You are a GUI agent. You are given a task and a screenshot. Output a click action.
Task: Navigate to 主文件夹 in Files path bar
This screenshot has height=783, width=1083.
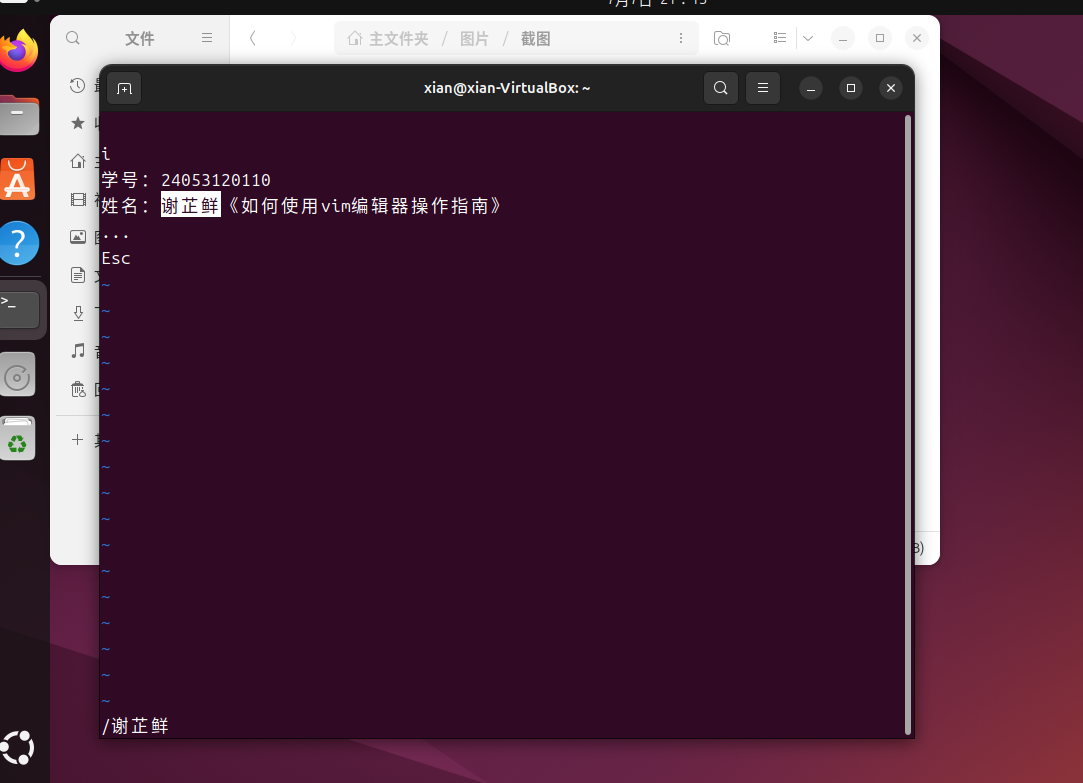(x=388, y=39)
